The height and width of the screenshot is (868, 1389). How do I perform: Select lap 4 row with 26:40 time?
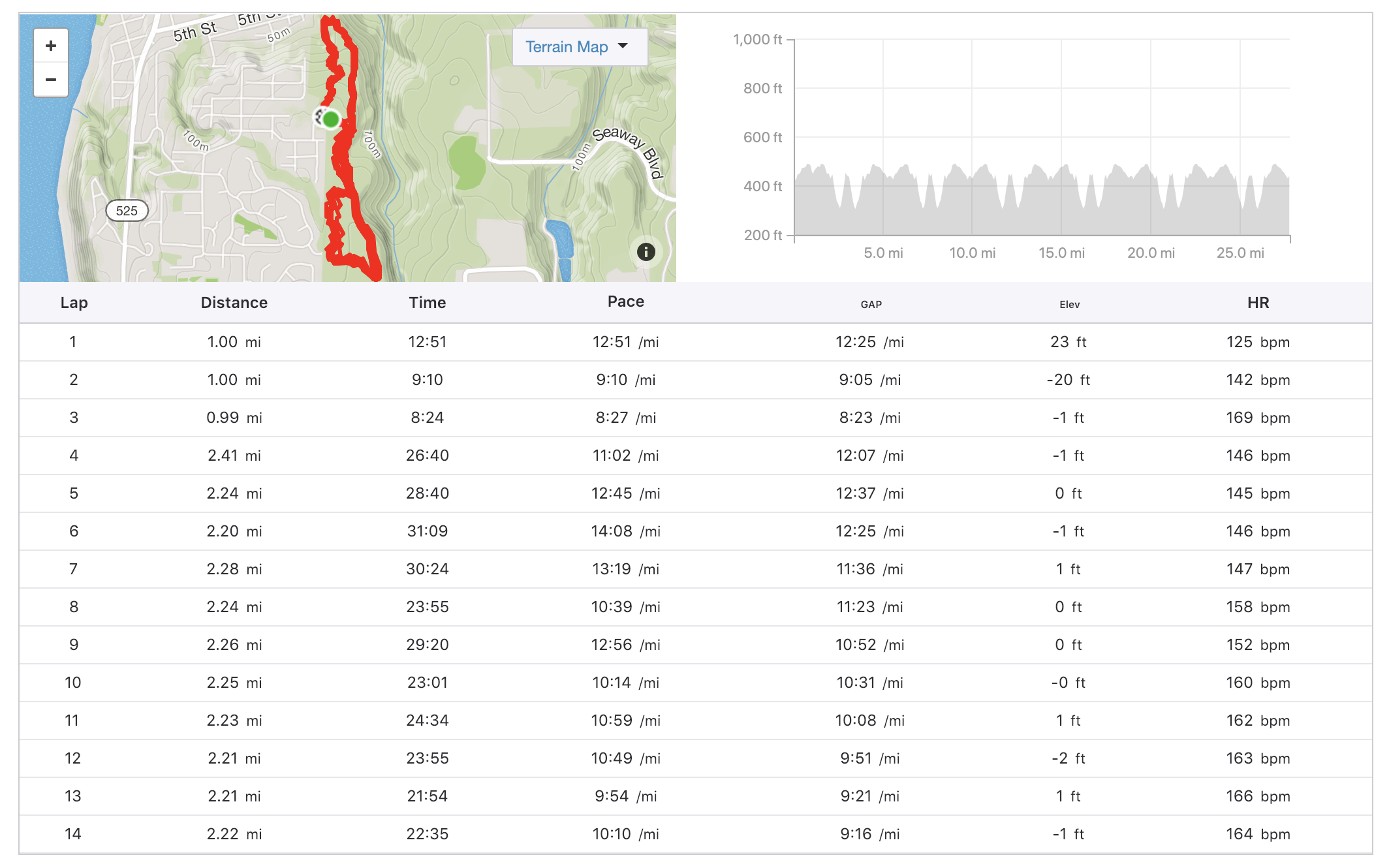pyautogui.click(x=427, y=456)
